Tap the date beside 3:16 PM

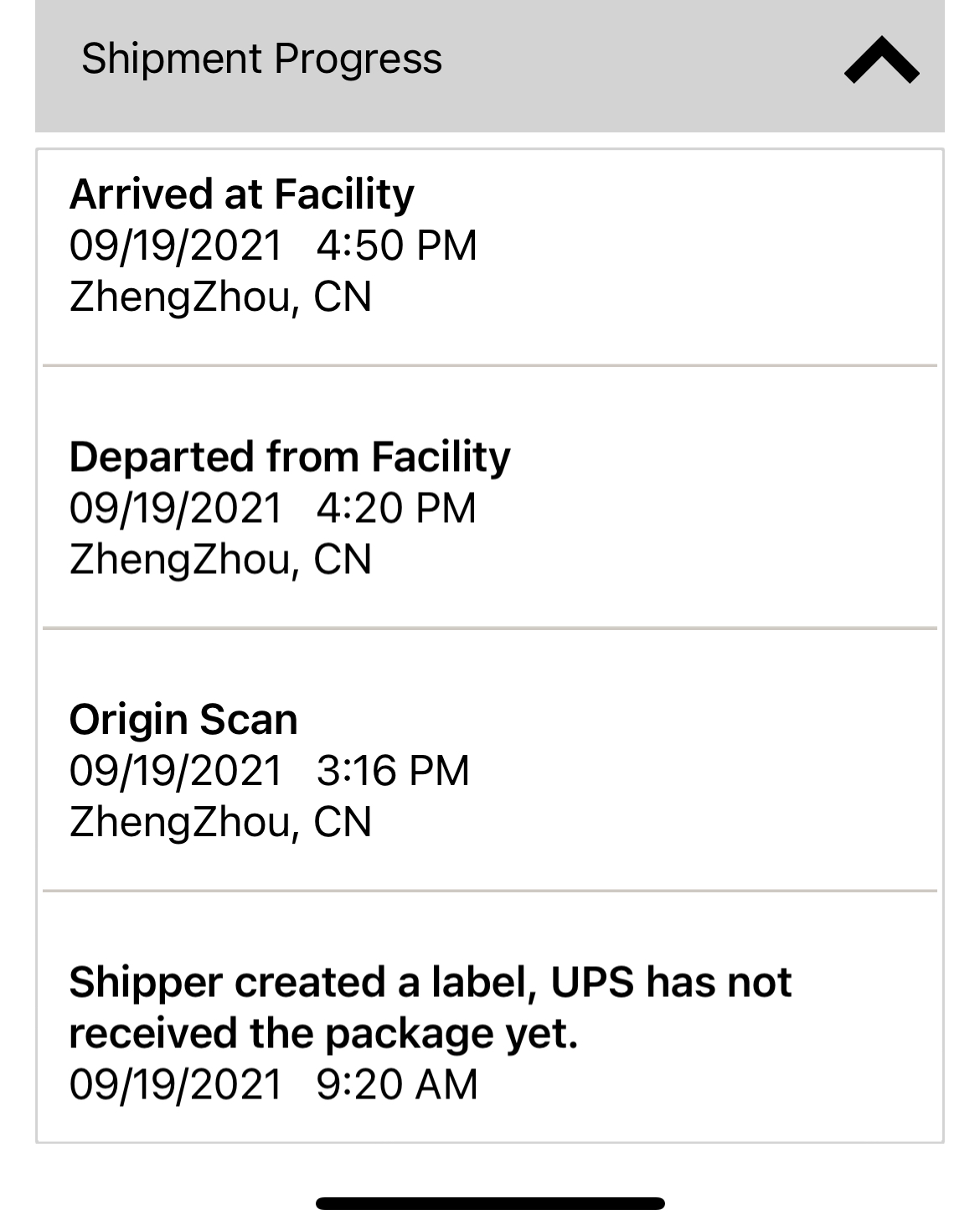point(176,771)
